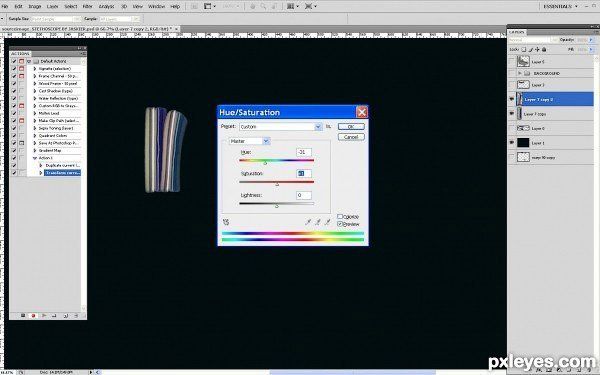Image resolution: width=600 pixels, height=375 pixels.
Task: Click the lock position icon
Action: tap(537, 49)
